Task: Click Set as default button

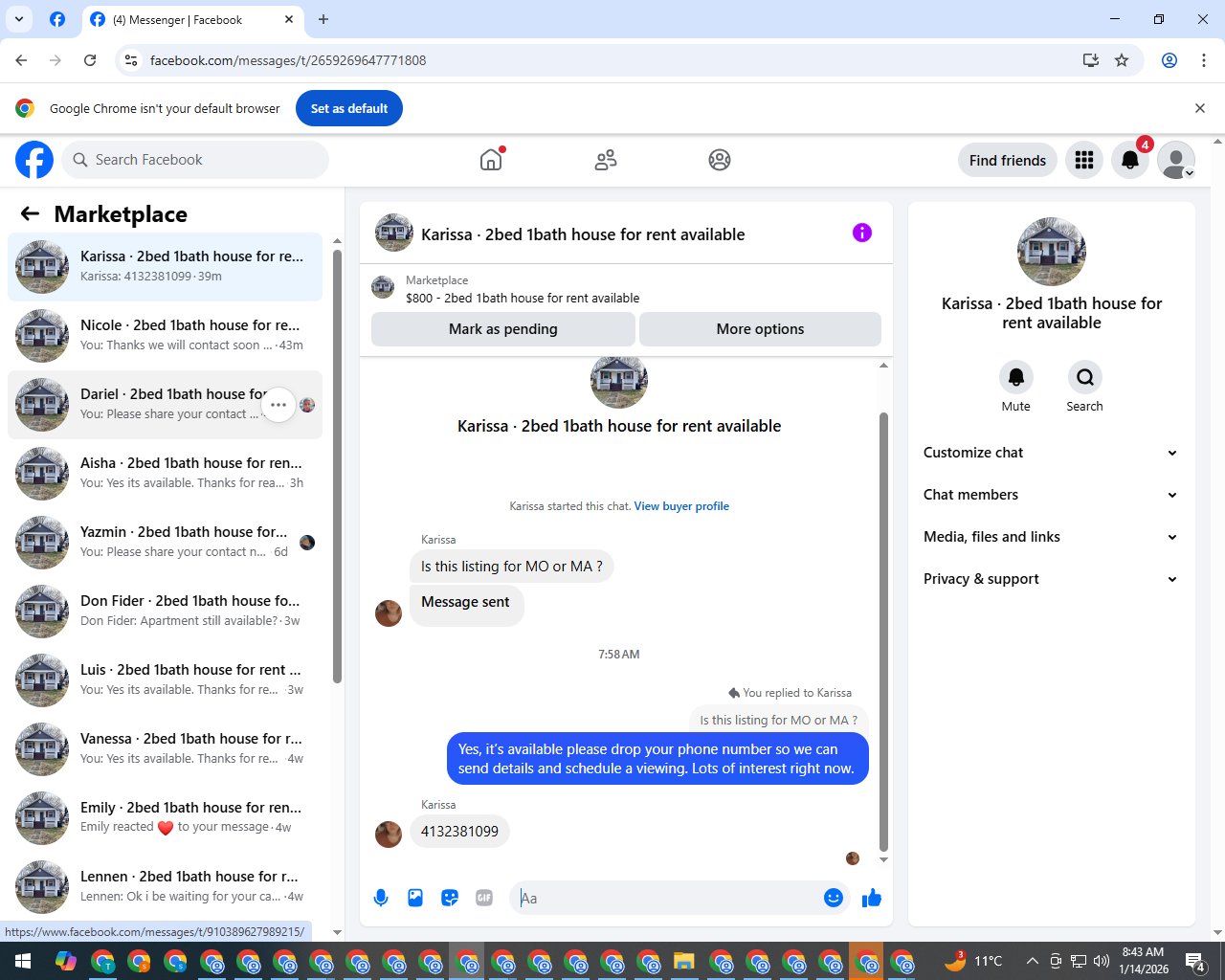Action: click(x=349, y=108)
